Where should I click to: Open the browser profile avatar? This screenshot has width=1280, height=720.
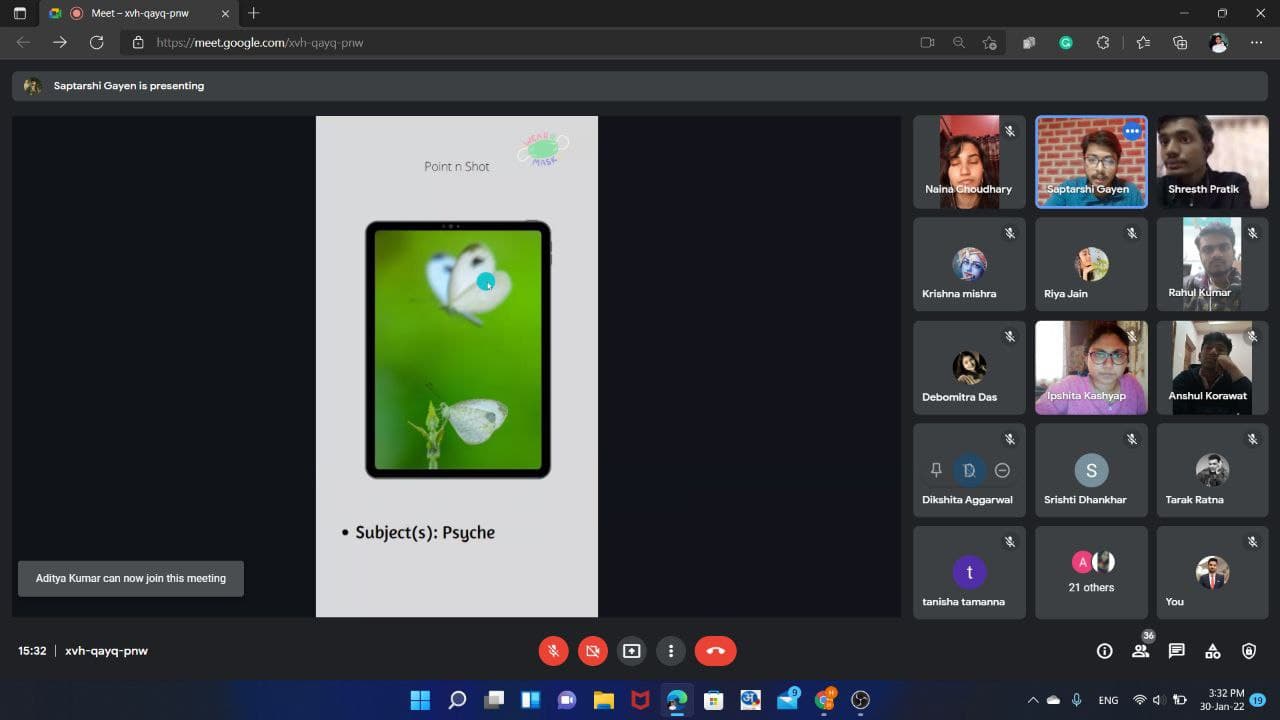[1218, 43]
